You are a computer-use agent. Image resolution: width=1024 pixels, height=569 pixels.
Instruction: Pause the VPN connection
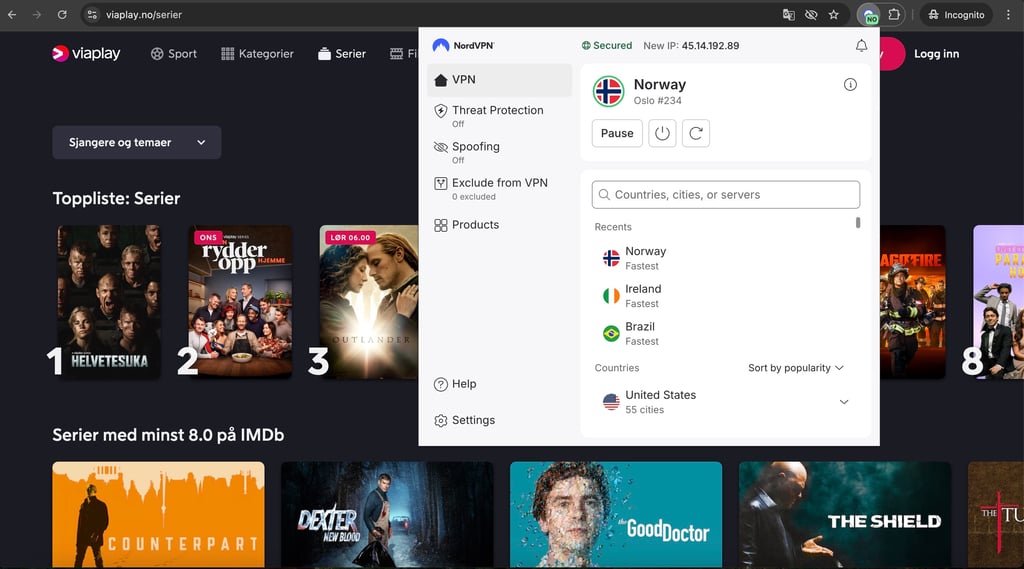tap(617, 133)
